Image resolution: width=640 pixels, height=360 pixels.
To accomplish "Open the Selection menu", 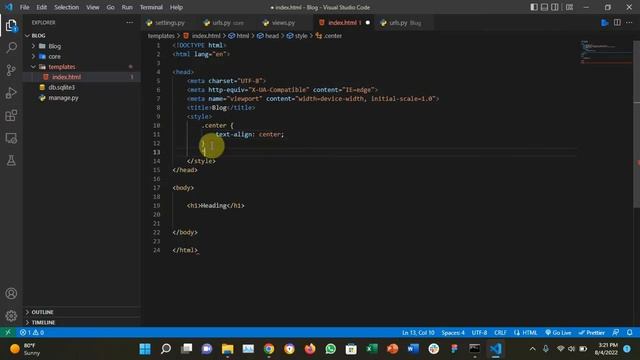I will pyautogui.click(x=67, y=7).
